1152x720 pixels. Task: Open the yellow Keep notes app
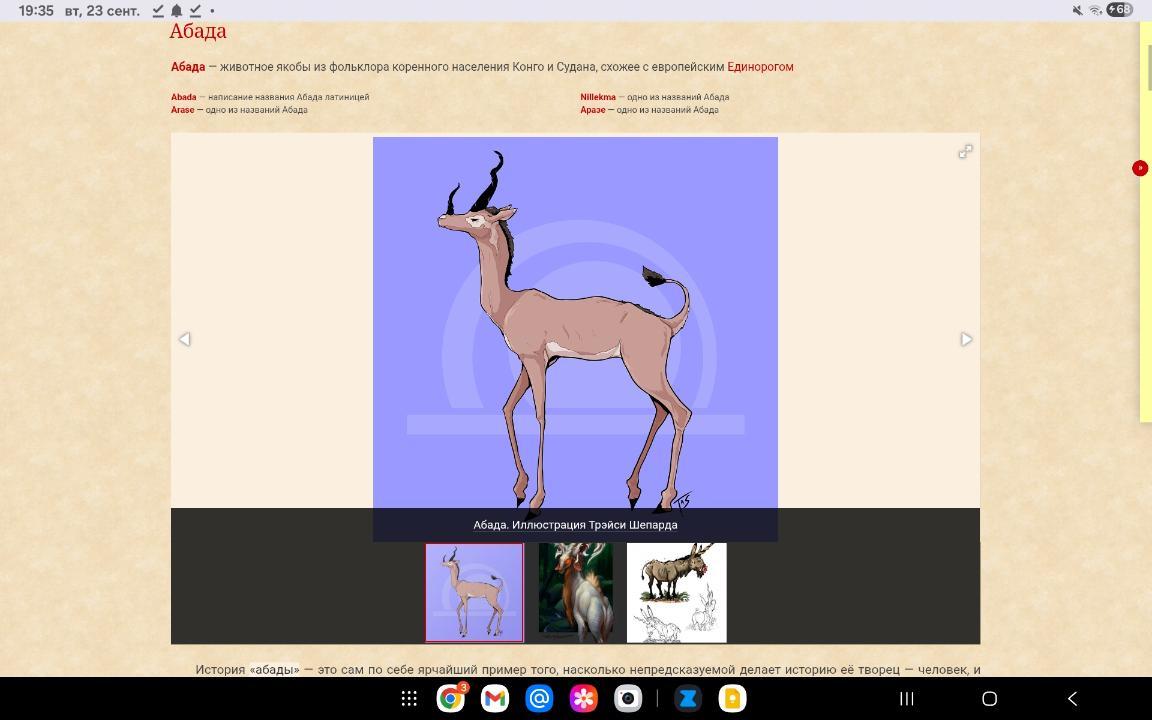(x=732, y=698)
